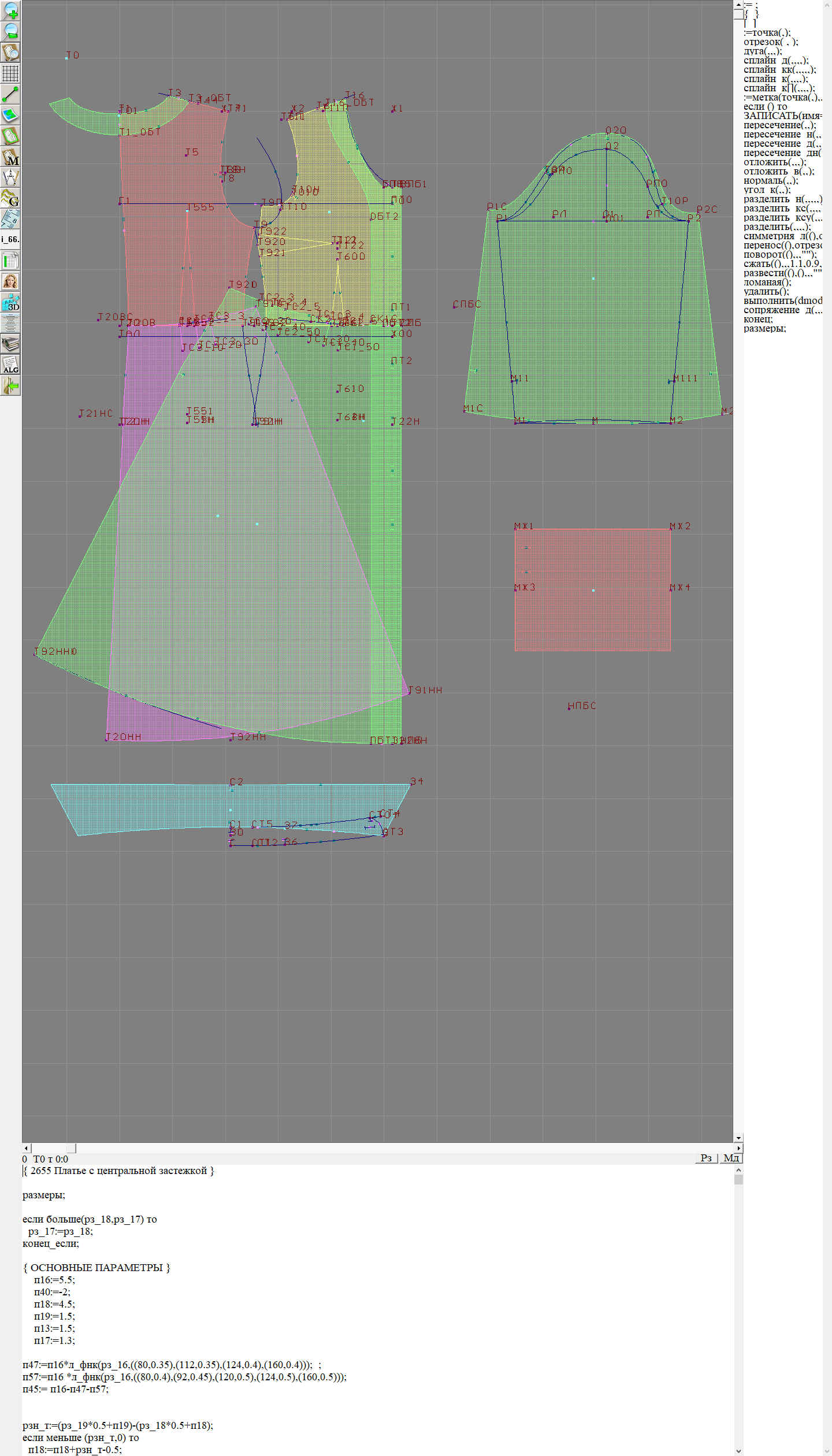The image size is (832, 1456).
Task: Click the green arrow exit door icon
Action: (10, 385)
